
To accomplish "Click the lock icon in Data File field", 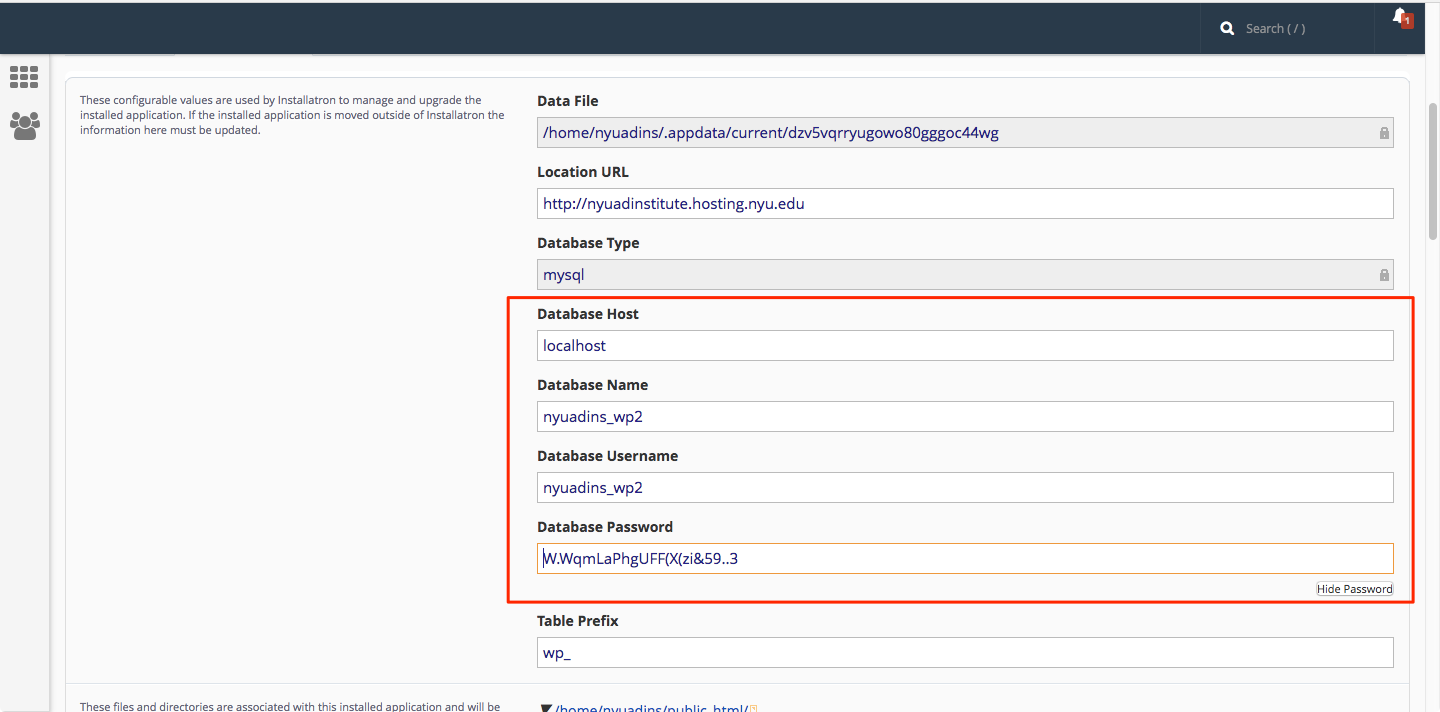I will point(1384,133).
